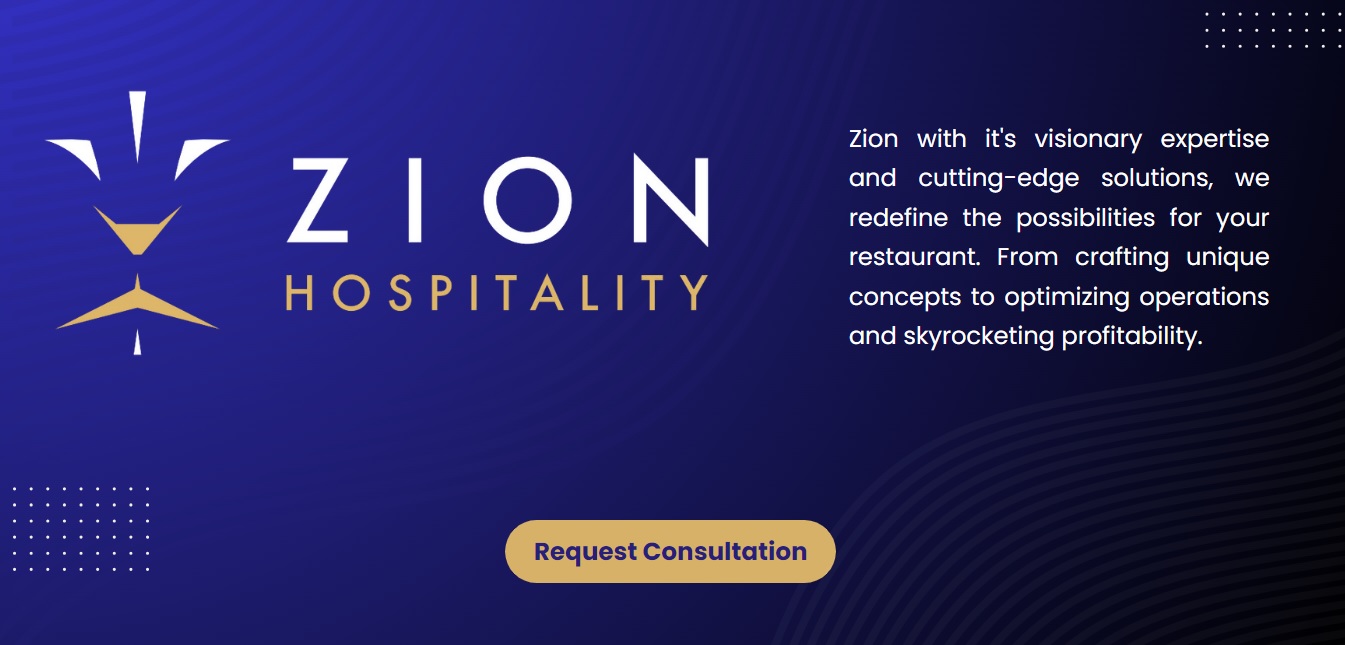
Task: Click the letter H in HOSPITALITY
Action: coord(301,291)
